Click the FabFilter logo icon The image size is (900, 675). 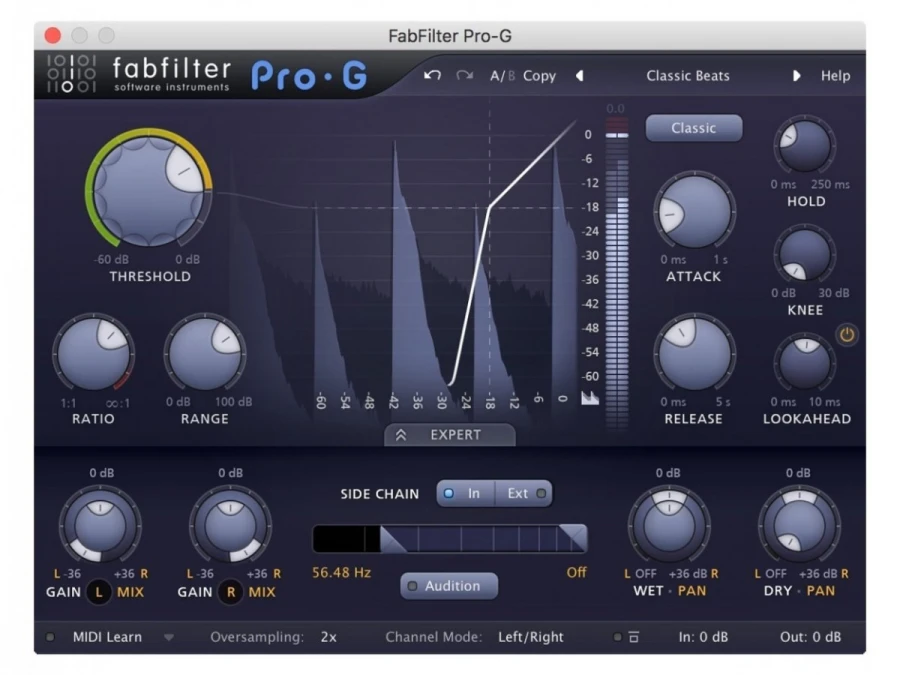coord(71,74)
